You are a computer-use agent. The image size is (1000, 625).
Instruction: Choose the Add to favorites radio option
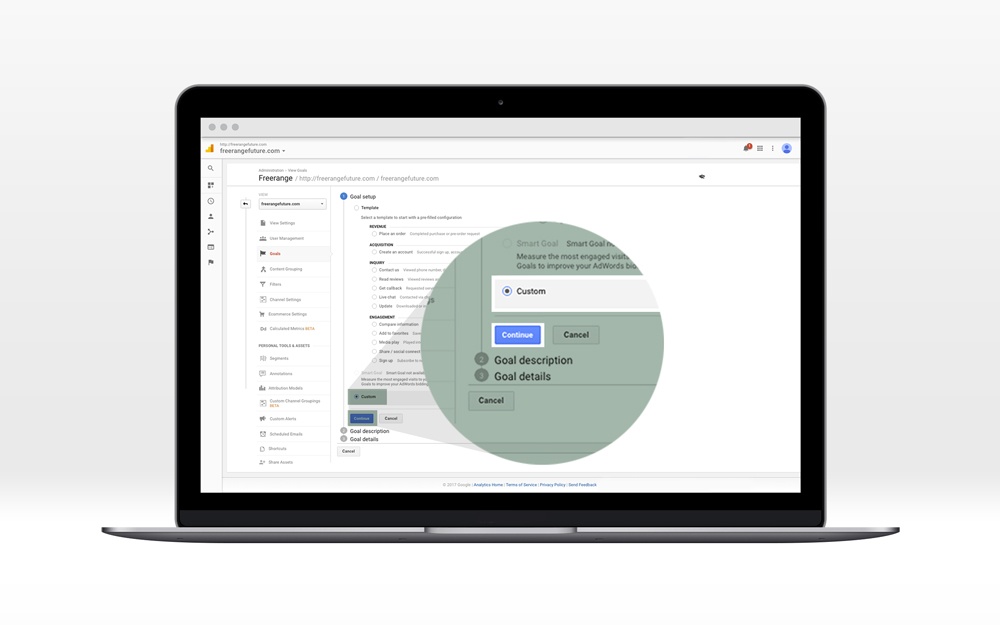pos(374,333)
